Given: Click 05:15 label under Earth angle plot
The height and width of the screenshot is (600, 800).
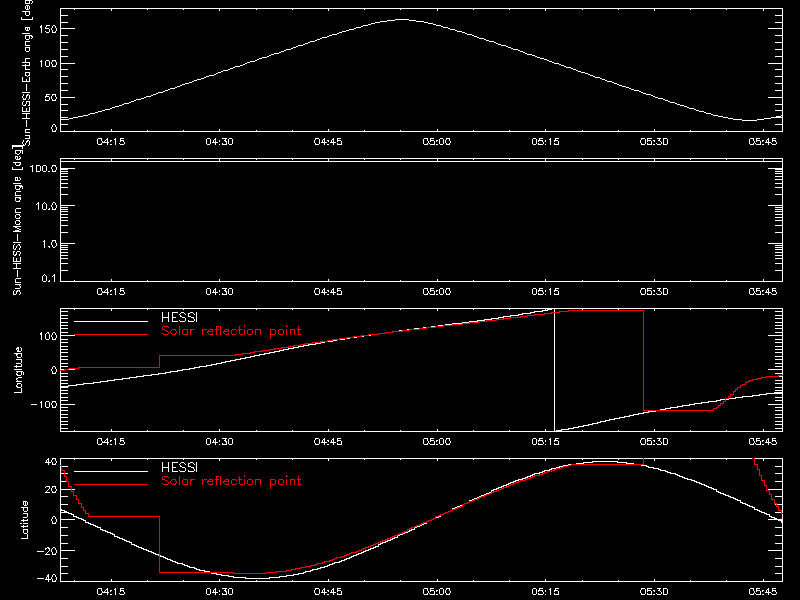Looking at the screenshot, I should (x=545, y=142).
